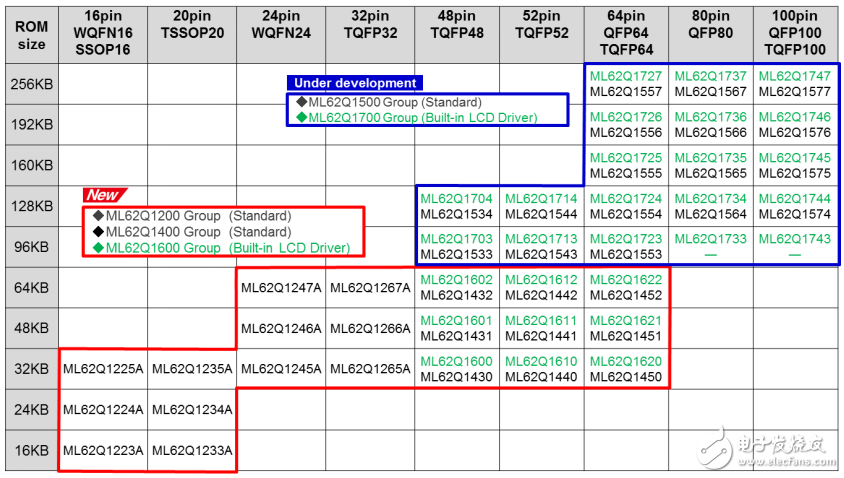The width and height of the screenshot is (844, 478).
Task: Click ML62Q1737 under 80pin QFP80
Action: [x=711, y=76]
